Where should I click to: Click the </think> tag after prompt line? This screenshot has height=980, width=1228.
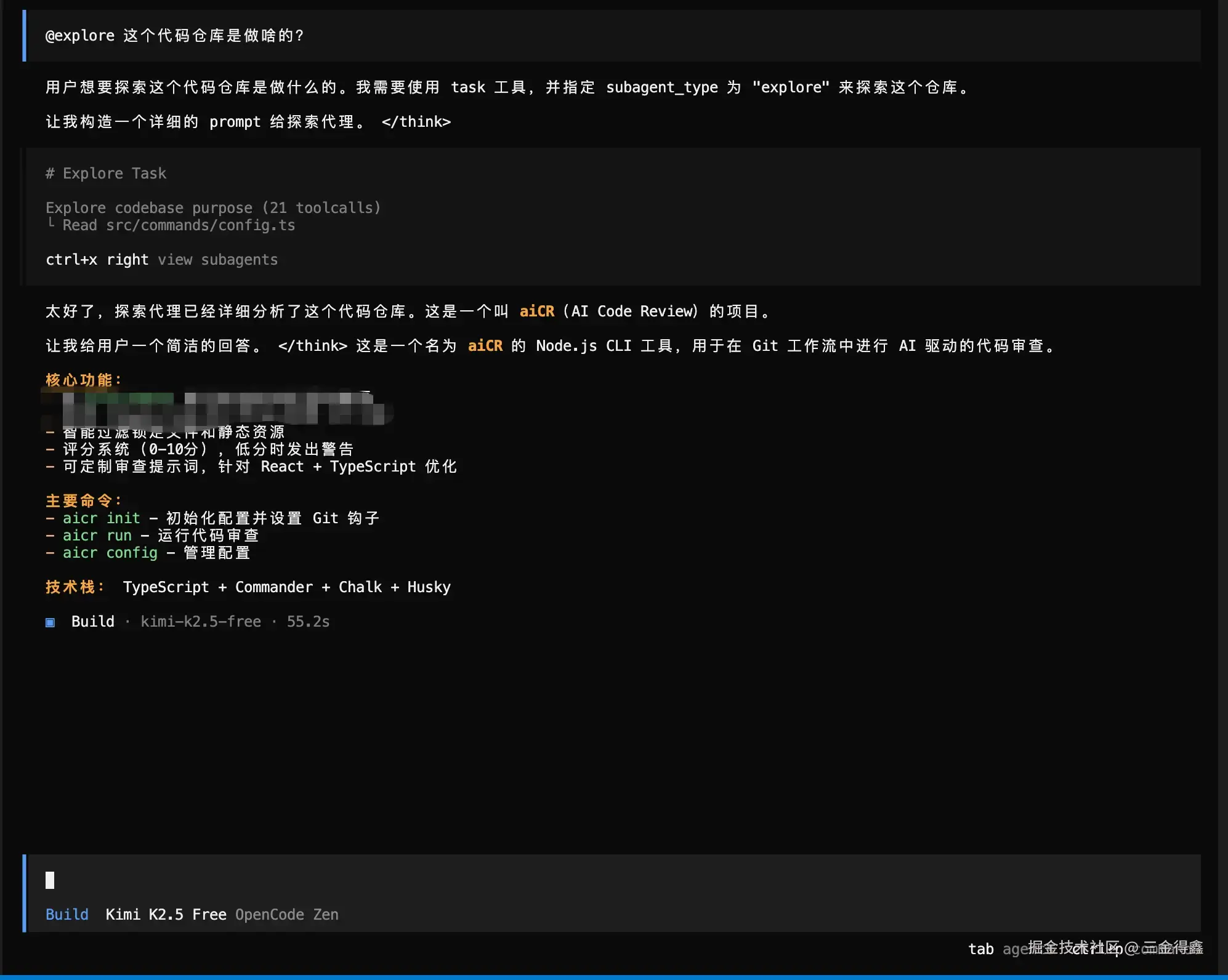point(416,122)
